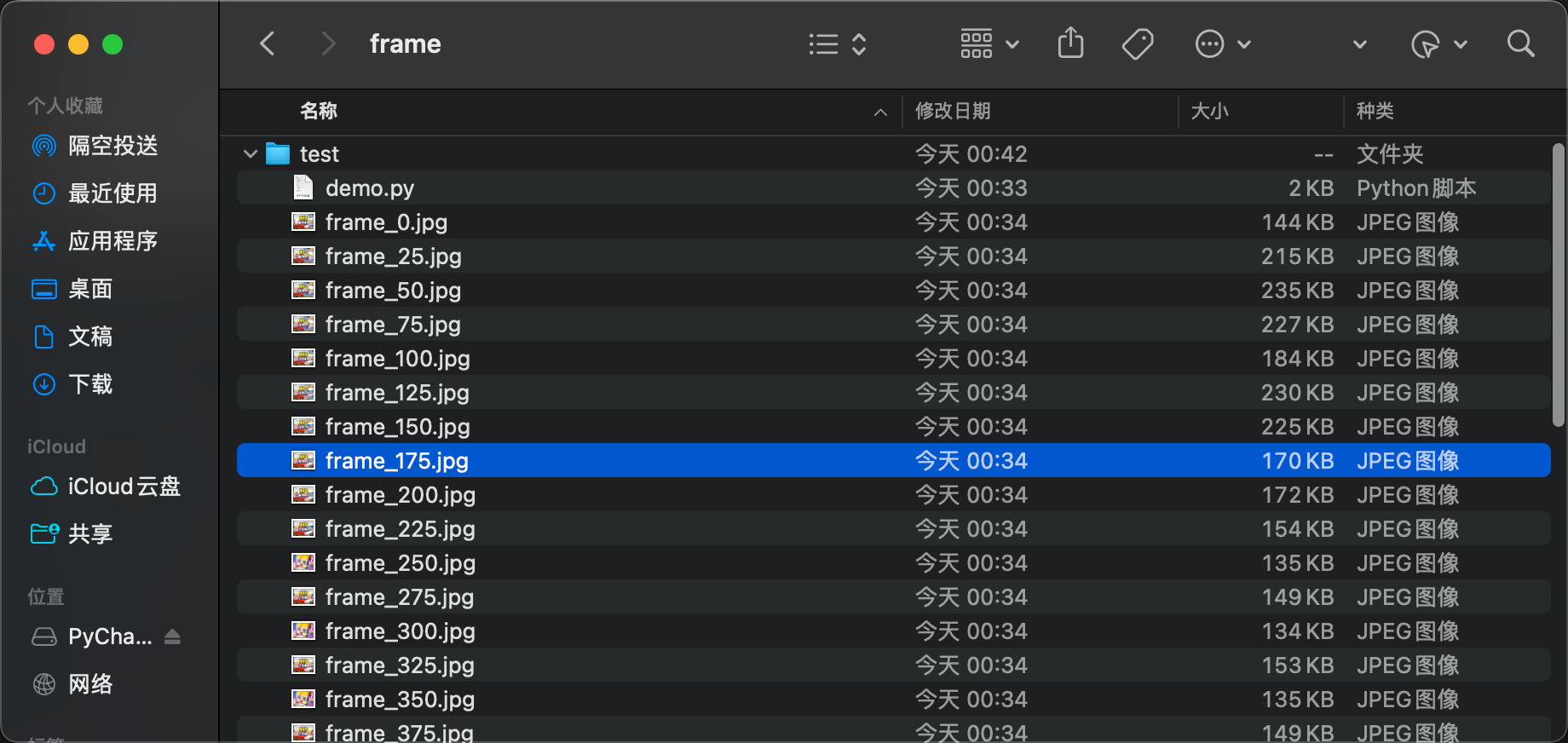Click the cloud icon beside iCloud 云盘
The height and width of the screenshot is (743, 1568).
click(x=44, y=487)
